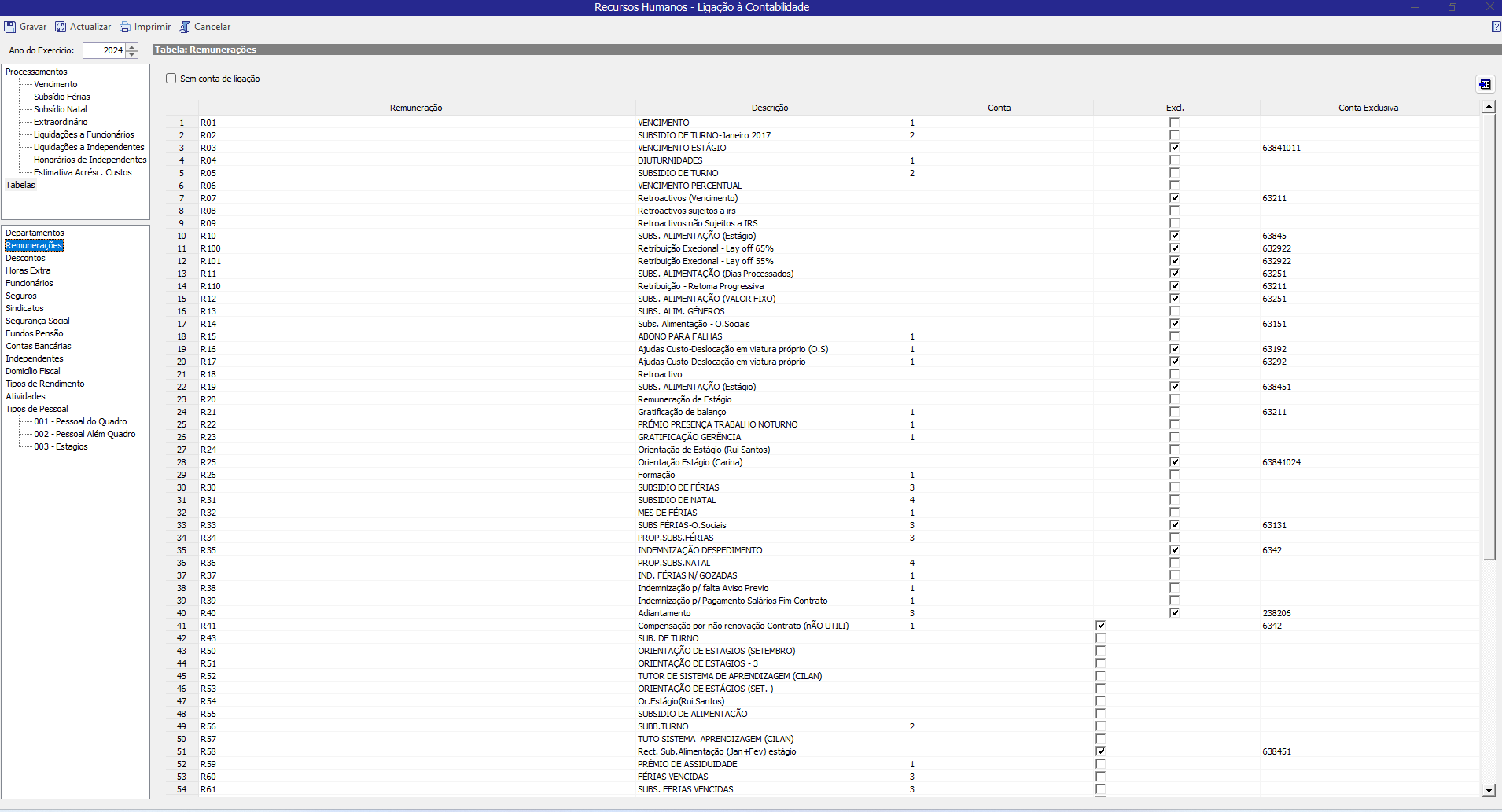Click the Descrição column header

click(x=769, y=108)
